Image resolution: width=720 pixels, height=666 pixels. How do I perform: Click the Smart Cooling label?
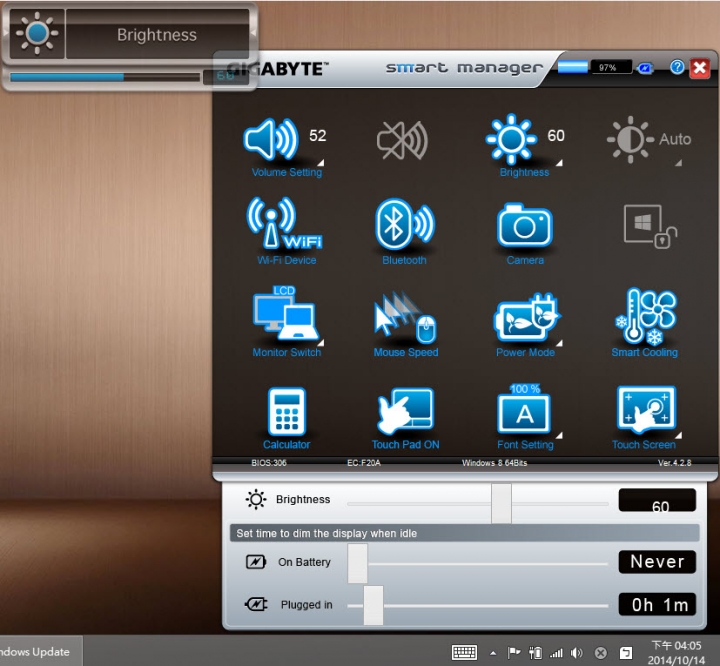[x=644, y=352]
